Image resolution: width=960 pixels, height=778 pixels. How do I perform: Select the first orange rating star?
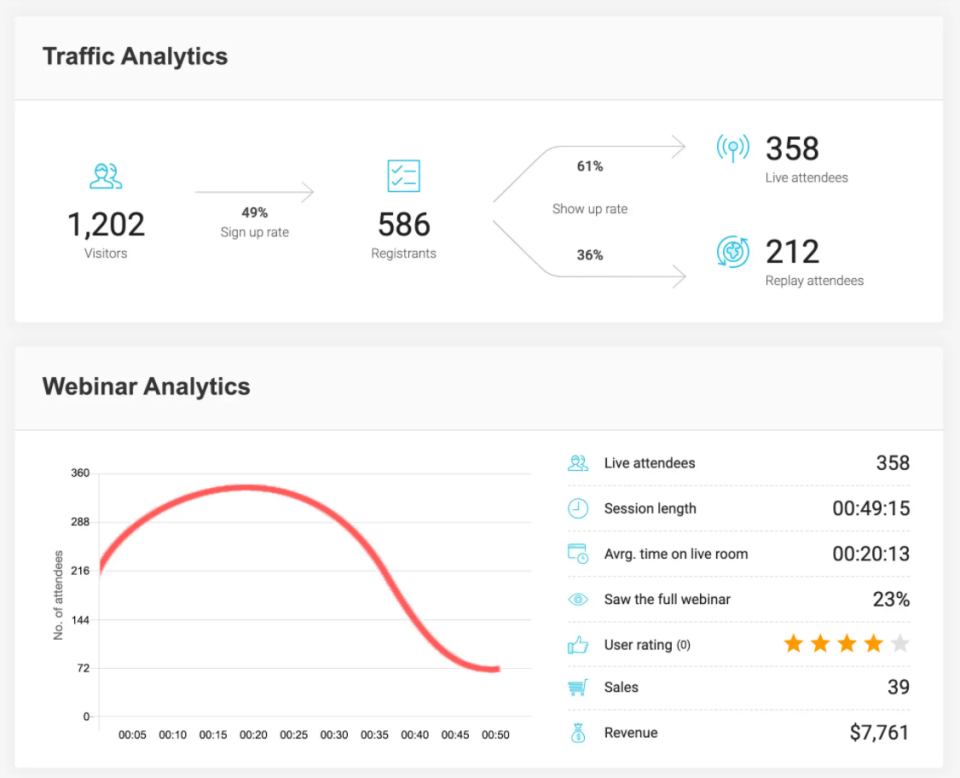pos(793,643)
